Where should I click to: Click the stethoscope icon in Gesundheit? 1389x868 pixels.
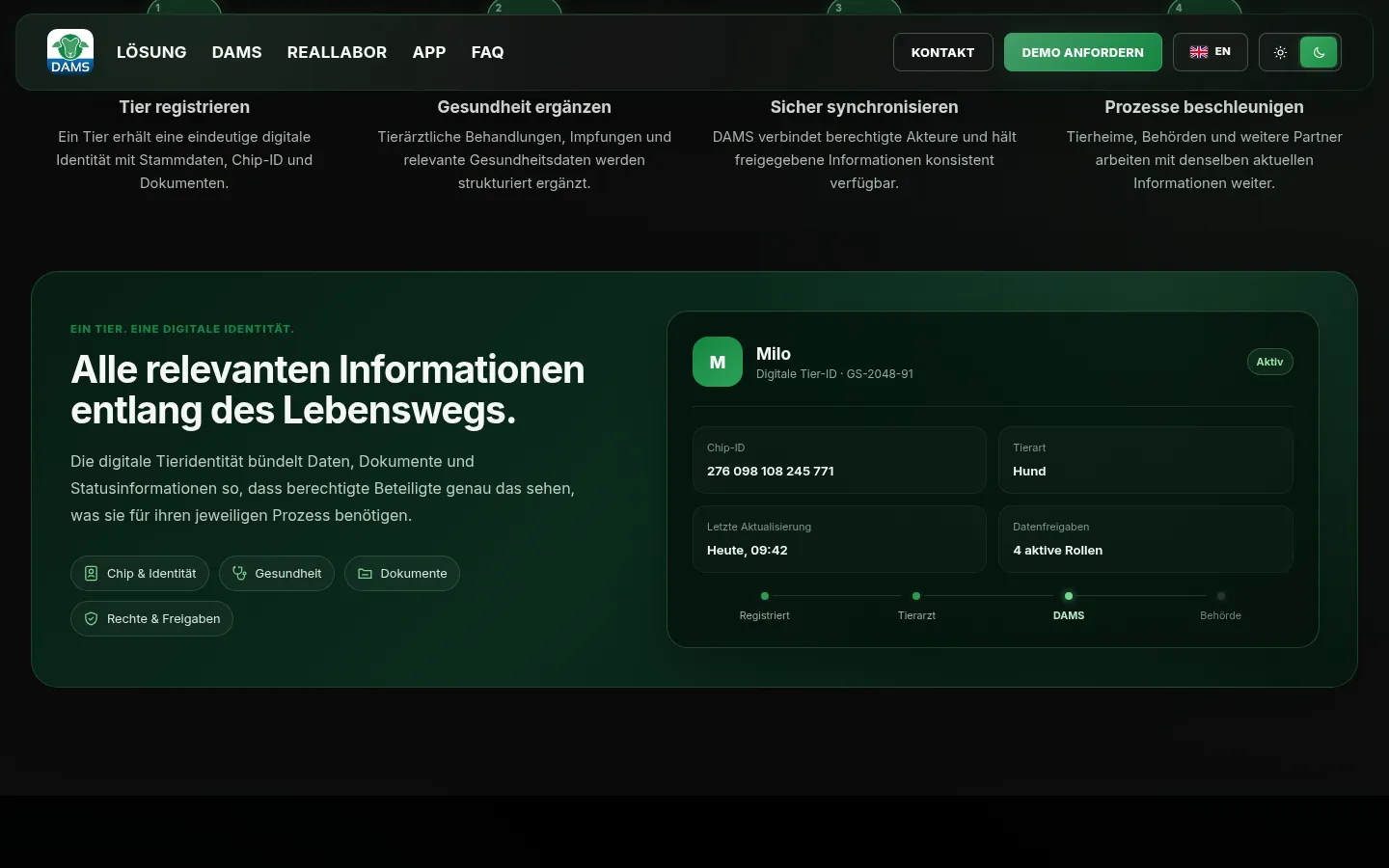click(239, 573)
